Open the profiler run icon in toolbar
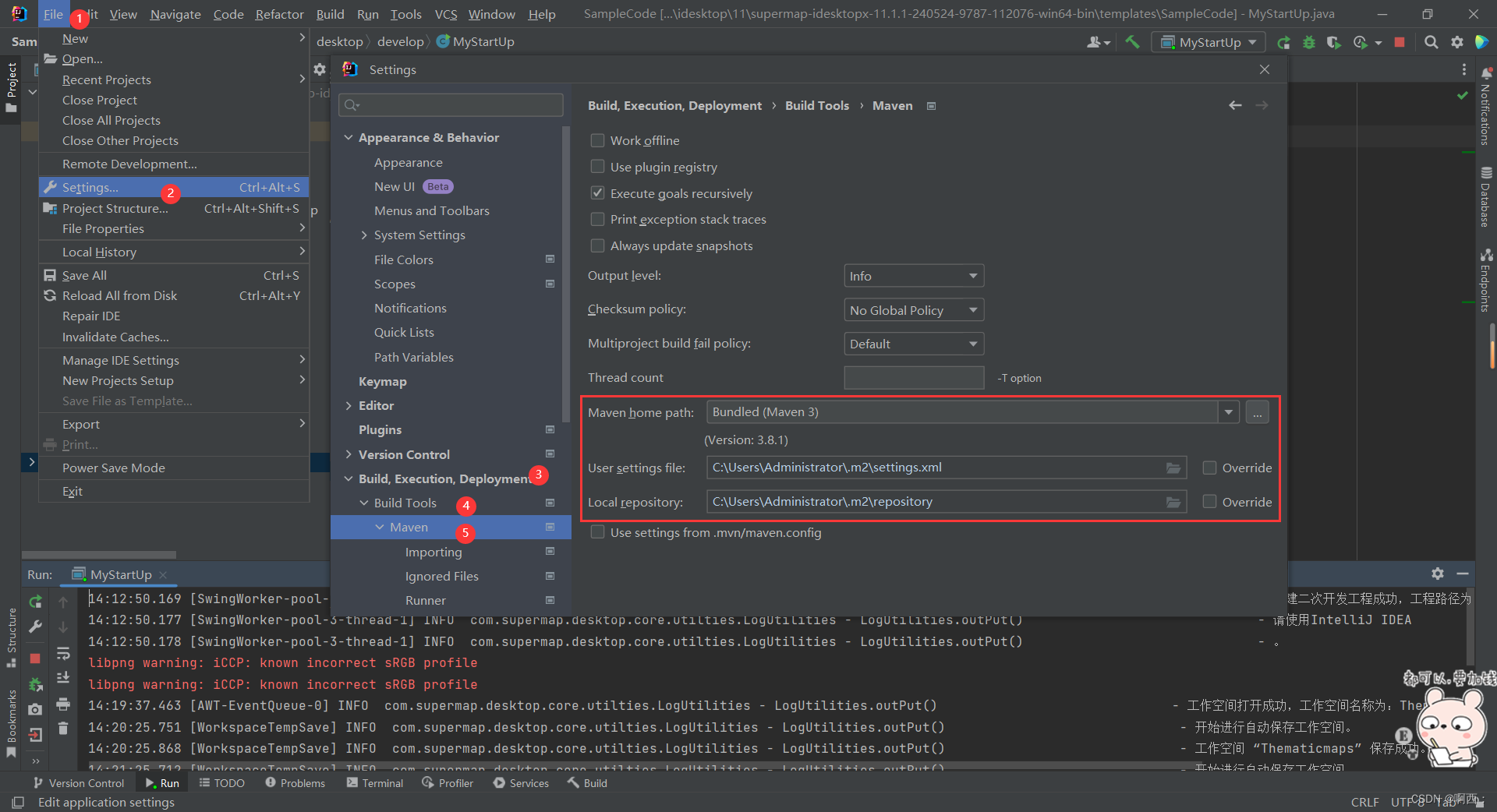The height and width of the screenshot is (812, 1497). 1360,42
